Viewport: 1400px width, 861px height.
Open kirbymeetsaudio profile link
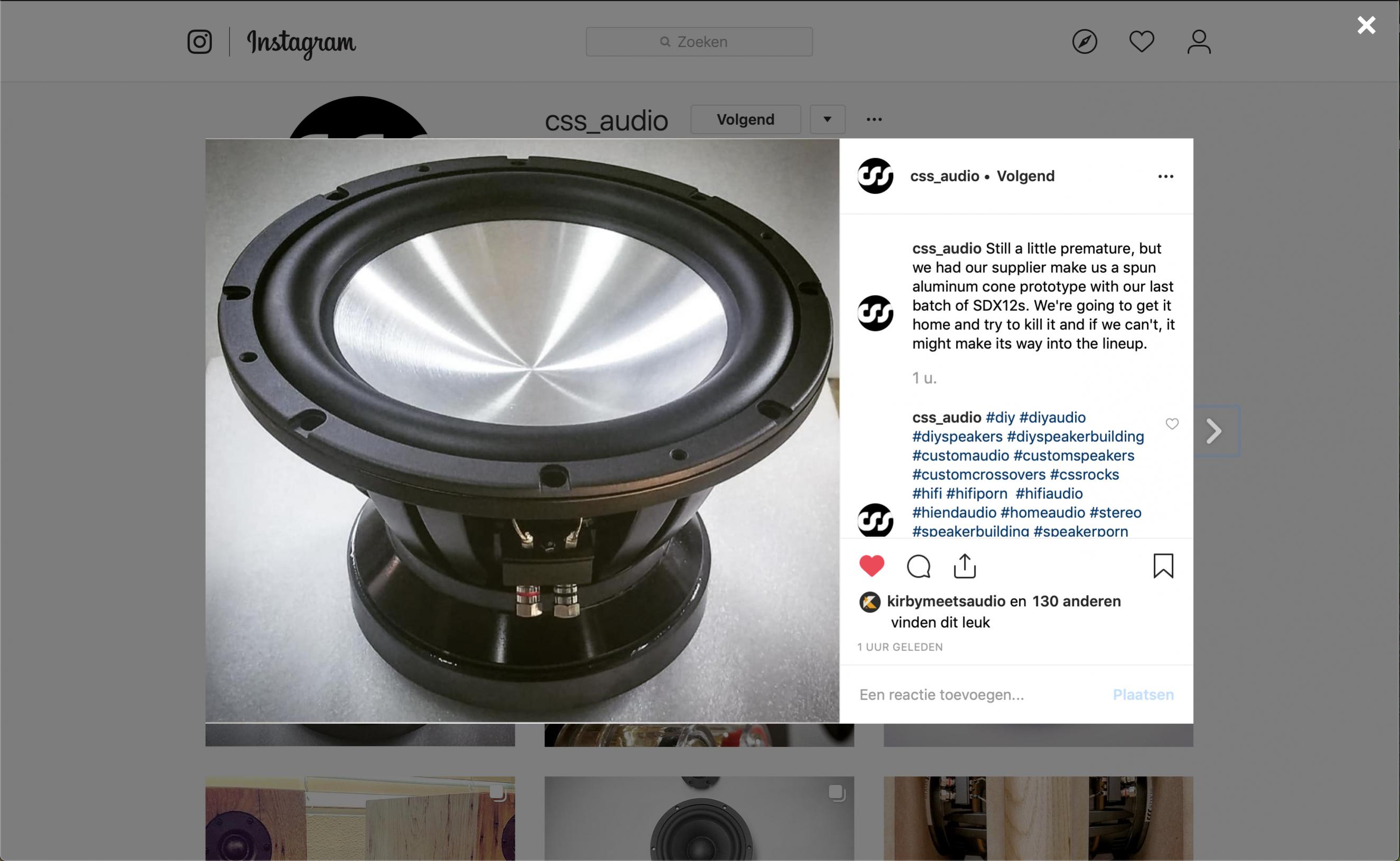[945, 601]
